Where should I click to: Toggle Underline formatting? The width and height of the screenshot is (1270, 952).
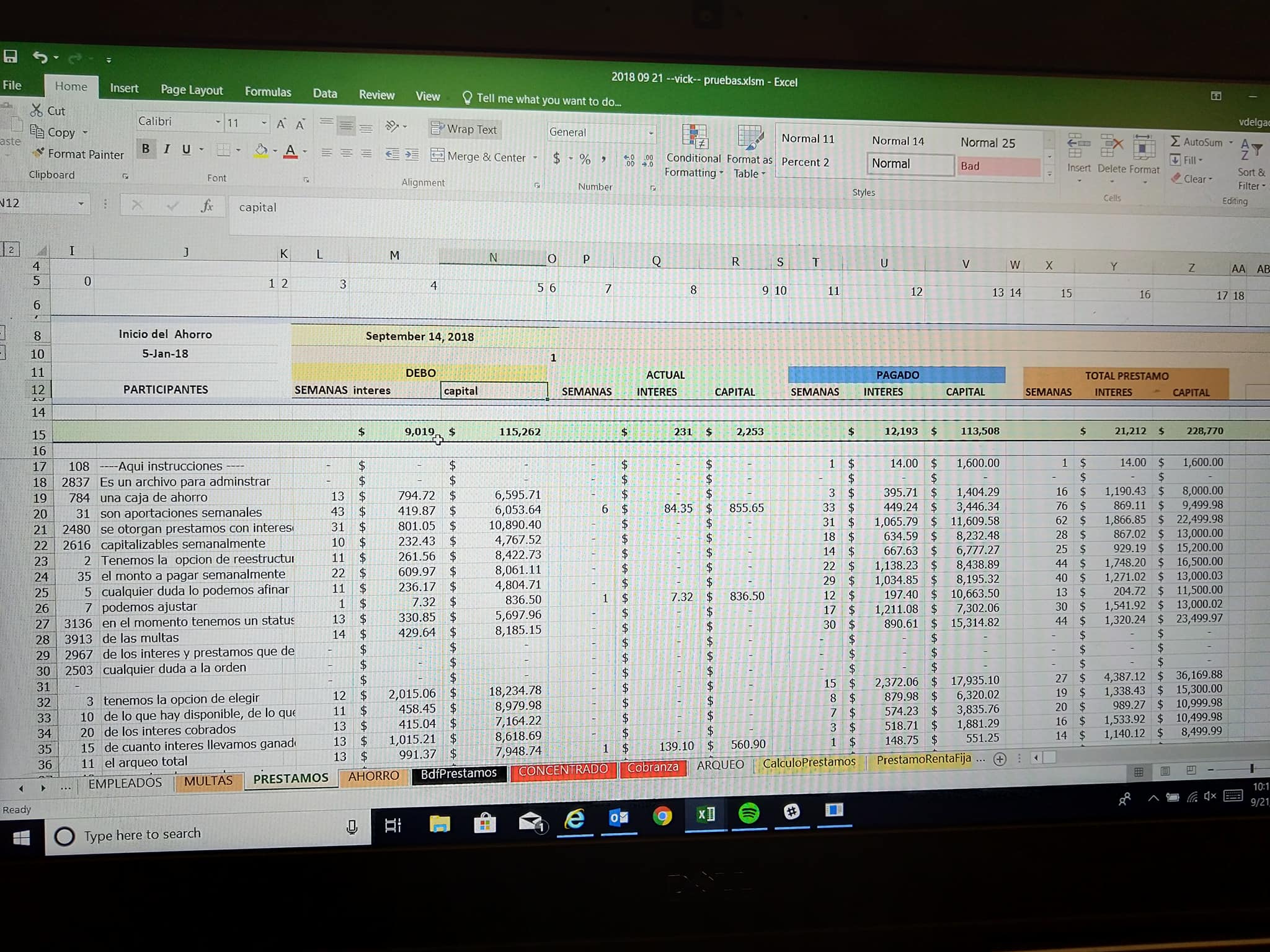pos(186,149)
